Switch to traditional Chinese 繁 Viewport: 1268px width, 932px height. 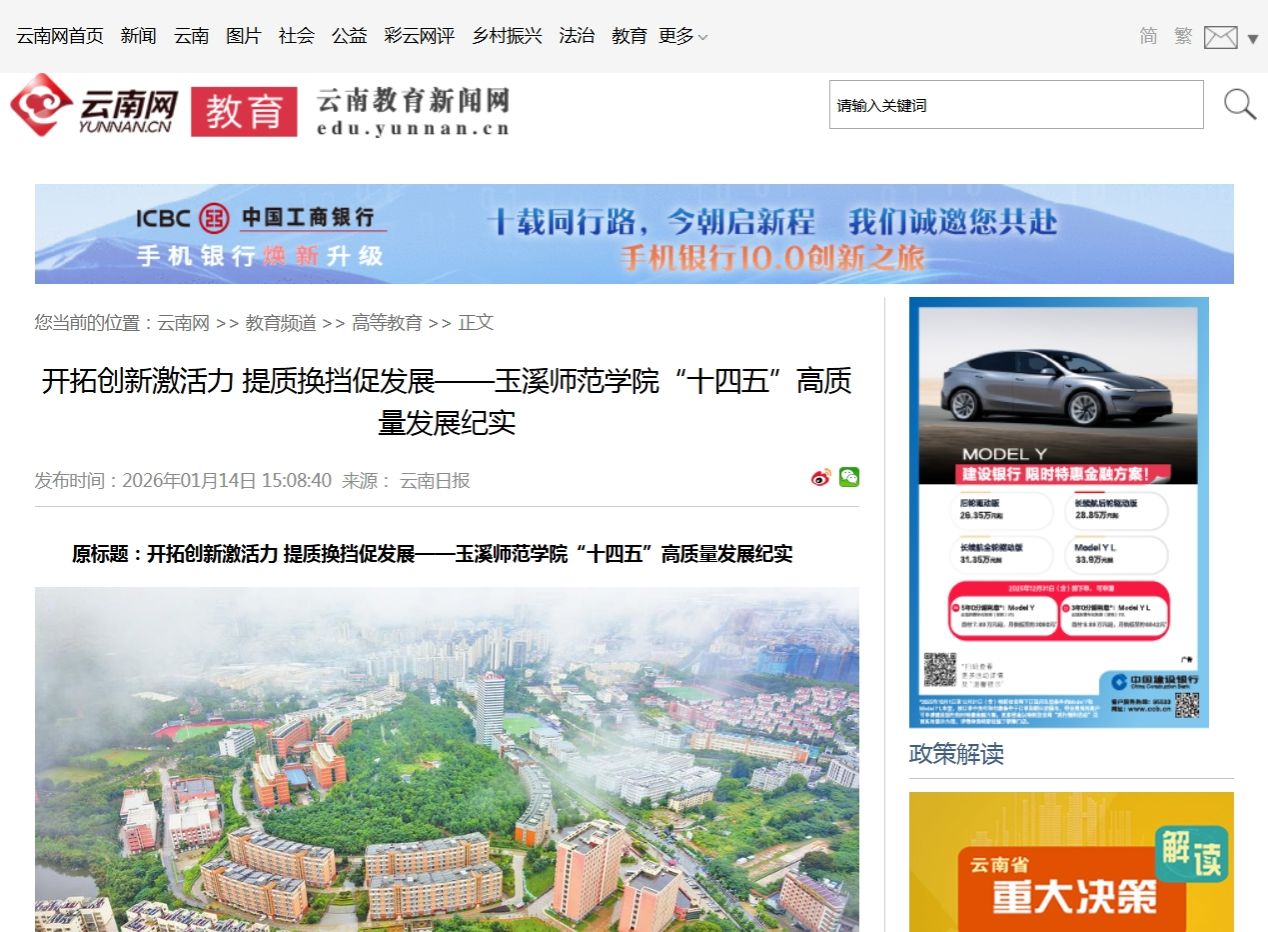click(1183, 36)
